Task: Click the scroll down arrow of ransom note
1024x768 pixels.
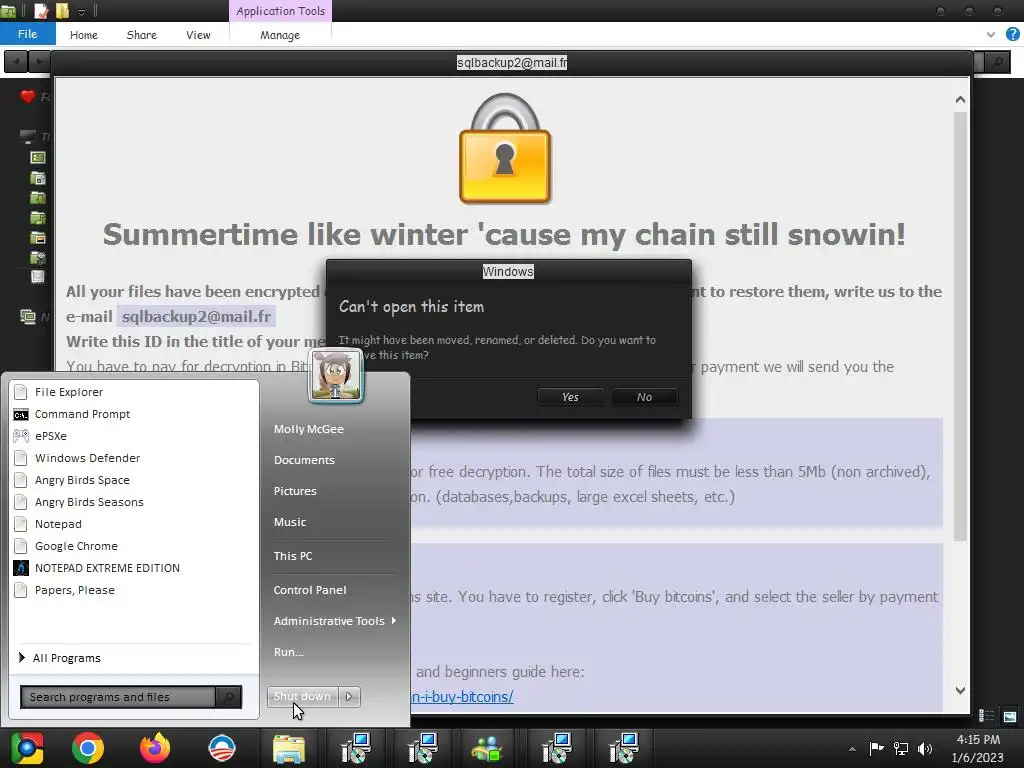Action: coord(960,690)
